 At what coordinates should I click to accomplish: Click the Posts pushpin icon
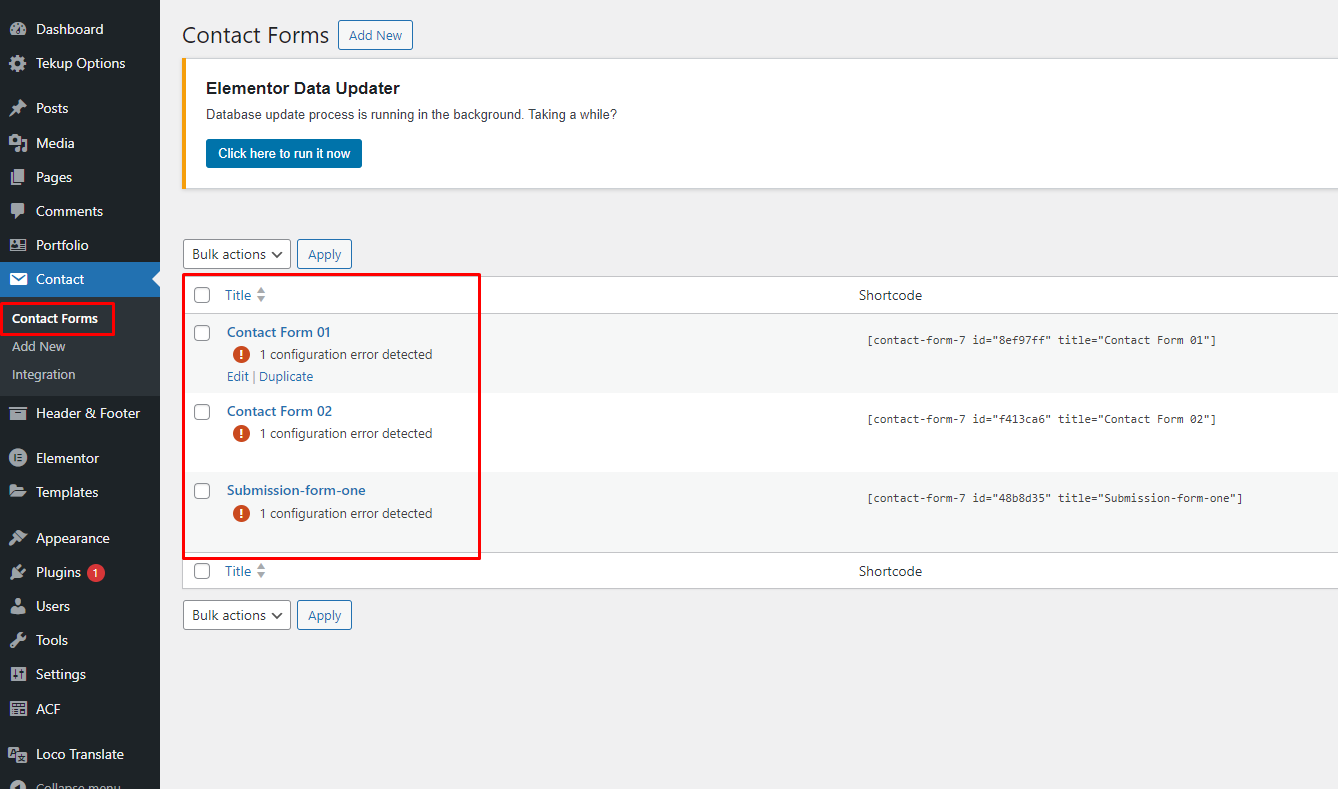pyautogui.click(x=18, y=108)
